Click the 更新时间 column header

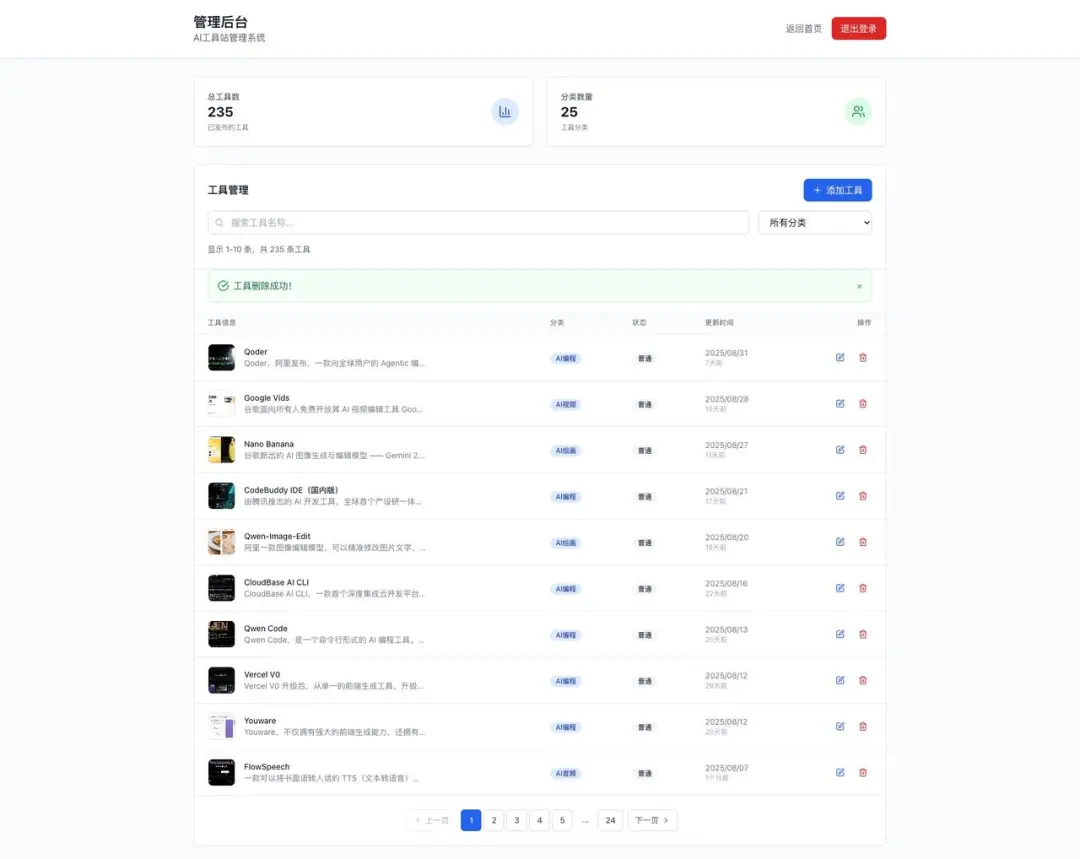click(x=719, y=322)
